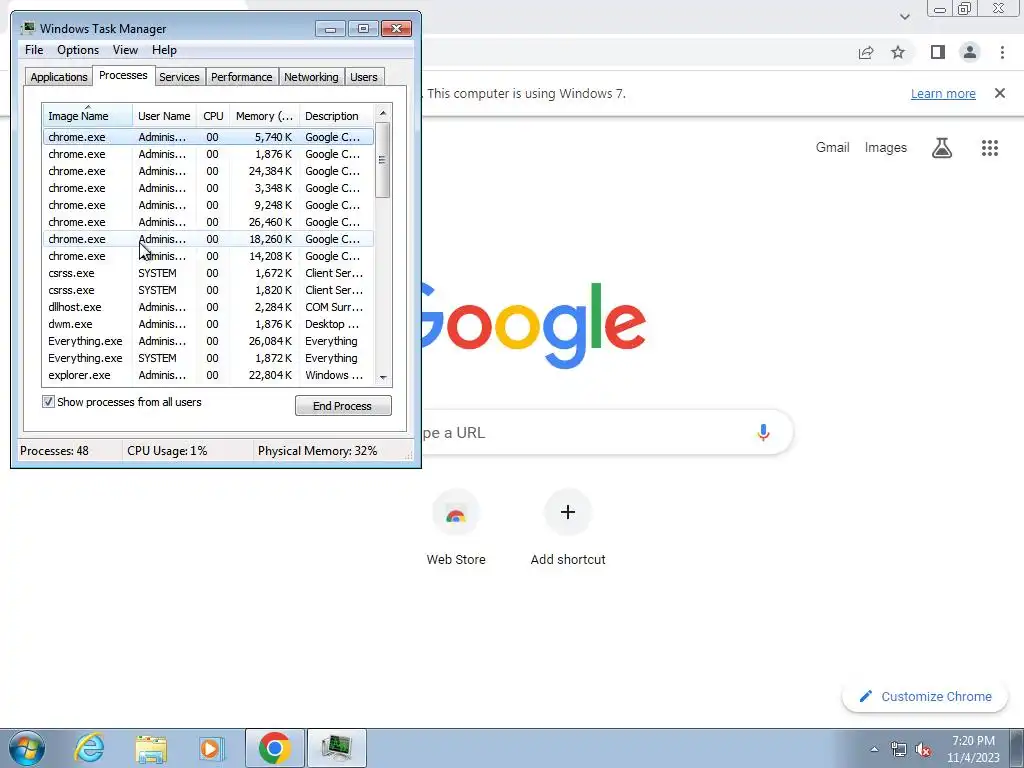Sort by Description column header
1024x768 pixels.
[x=337, y=116]
